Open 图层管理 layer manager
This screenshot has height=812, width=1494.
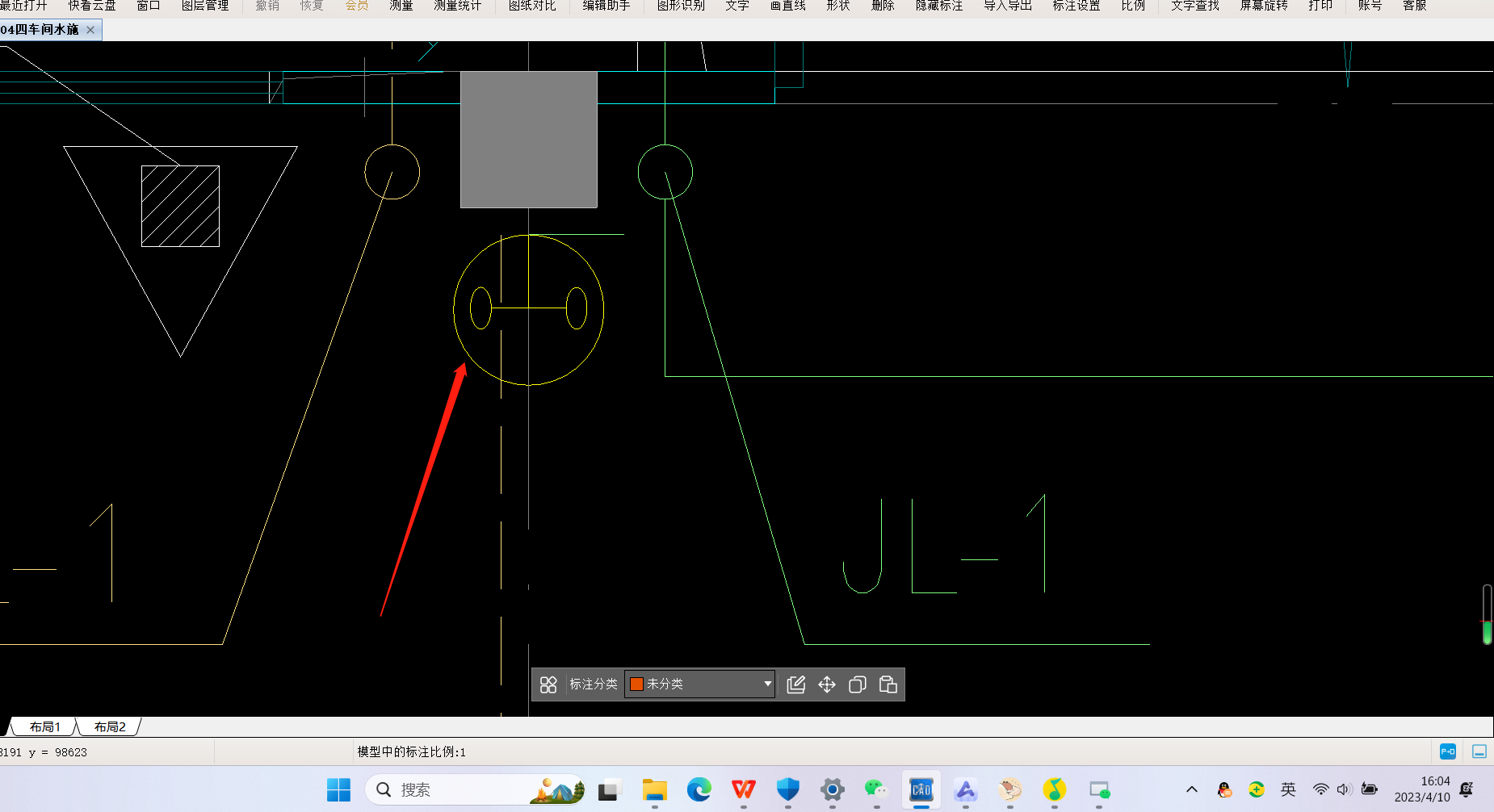click(x=205, y=6)
